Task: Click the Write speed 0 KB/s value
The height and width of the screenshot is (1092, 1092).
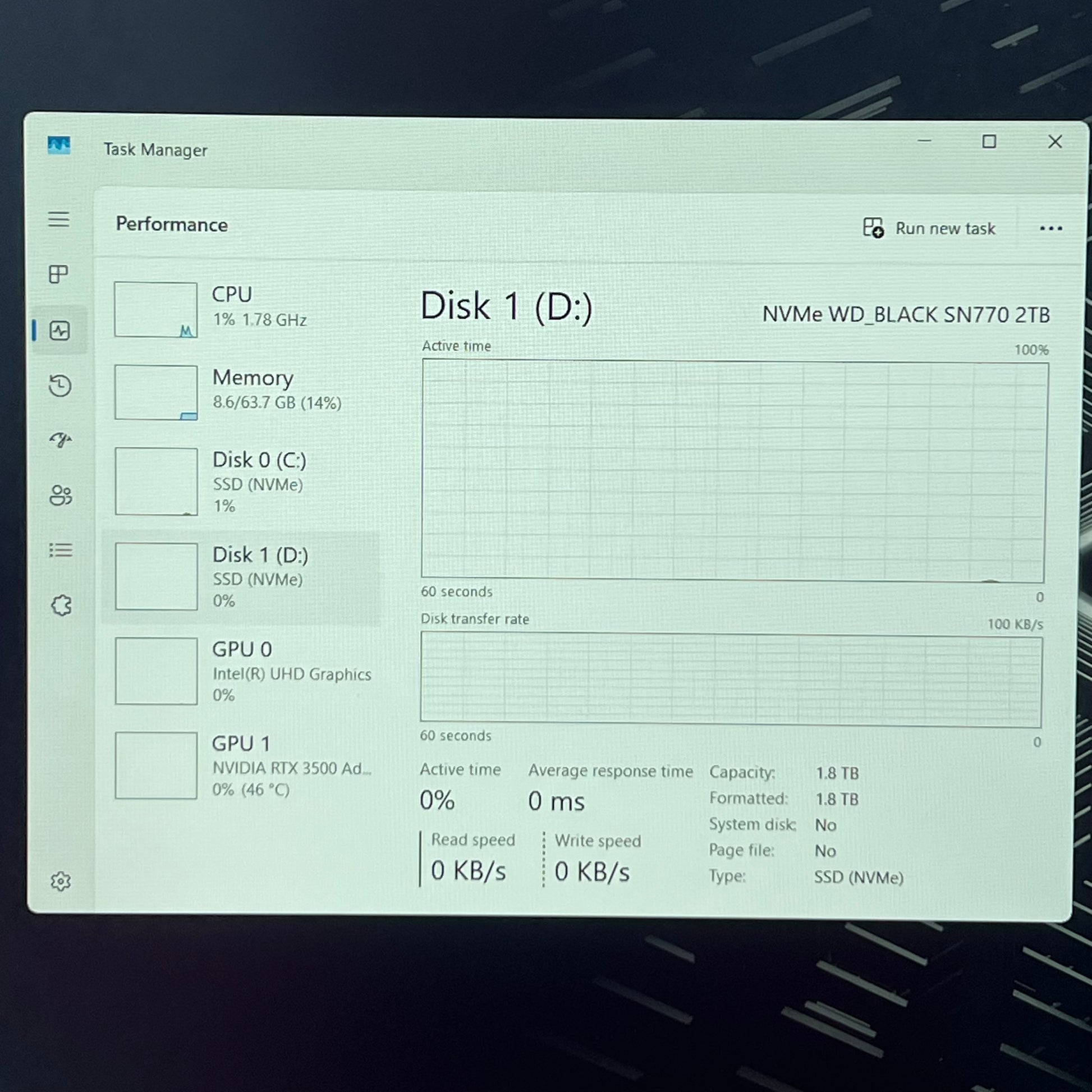Action: [592, 871]
